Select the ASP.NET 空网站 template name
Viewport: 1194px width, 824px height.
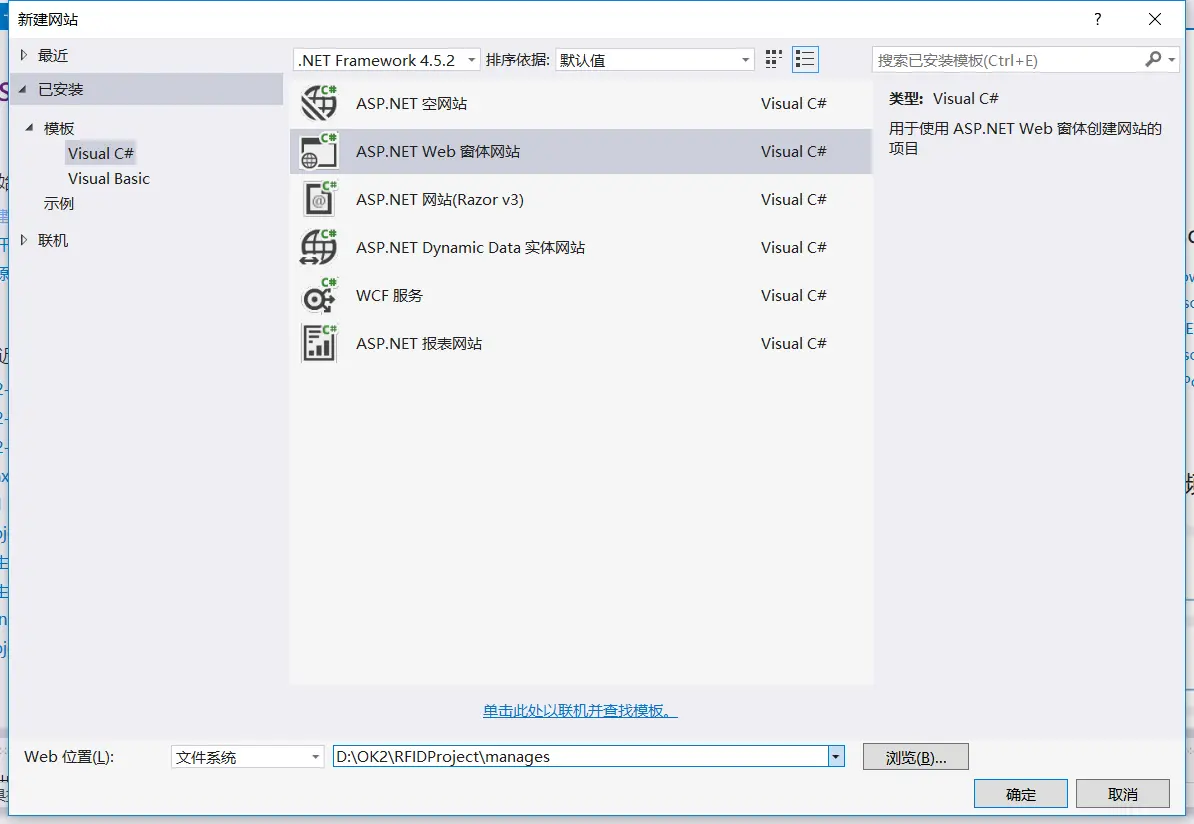411,103
